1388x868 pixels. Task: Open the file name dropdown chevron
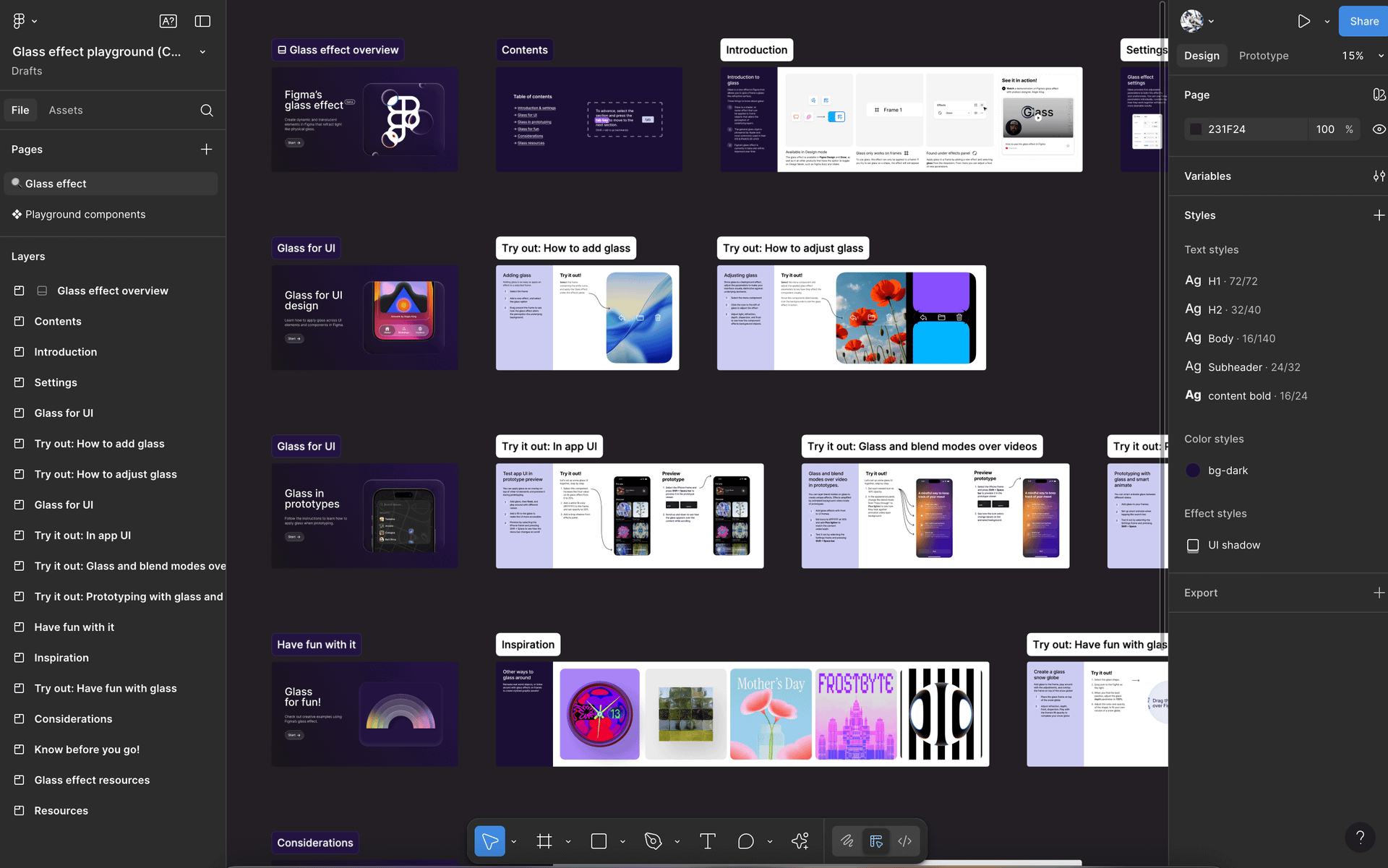pos(202,52)
